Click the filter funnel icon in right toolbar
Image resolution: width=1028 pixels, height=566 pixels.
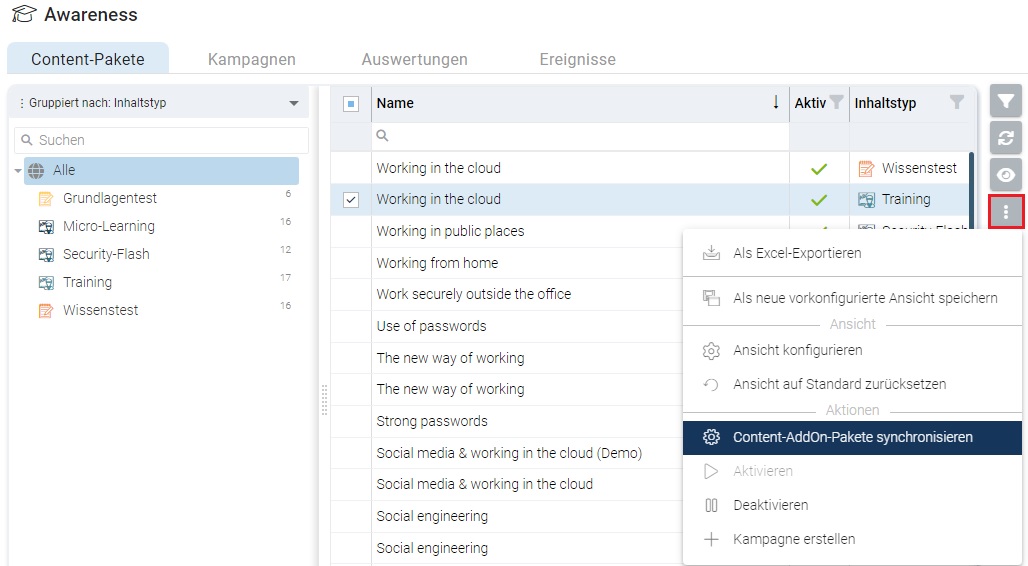coord(1006,101)
